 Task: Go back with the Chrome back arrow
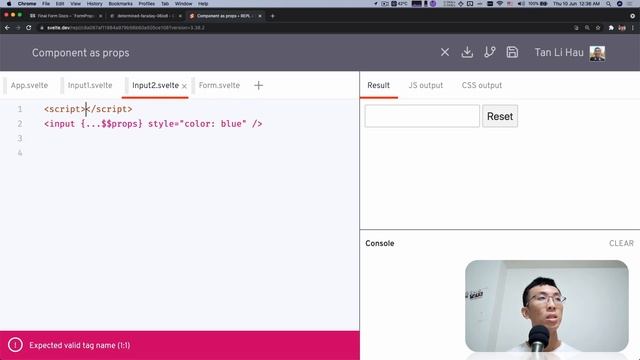pos(7,28)
